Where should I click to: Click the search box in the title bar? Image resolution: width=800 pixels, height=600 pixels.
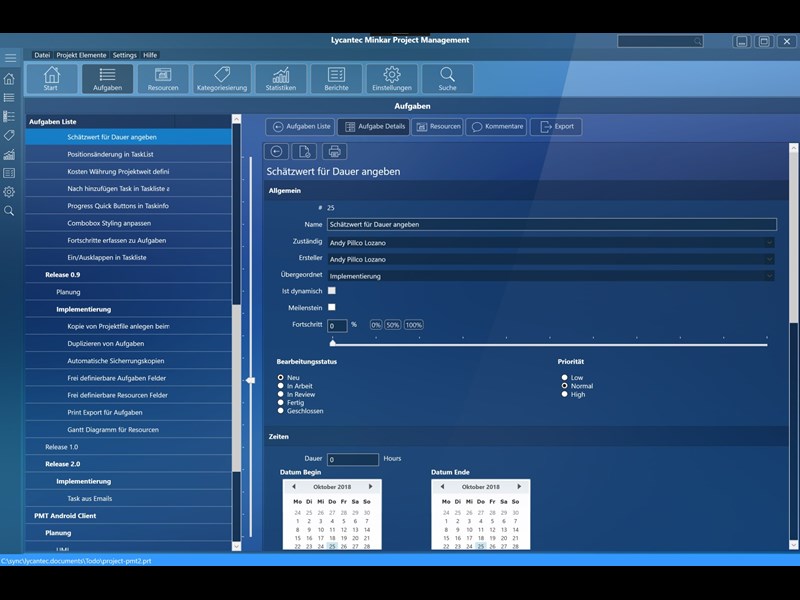[660, 41]
